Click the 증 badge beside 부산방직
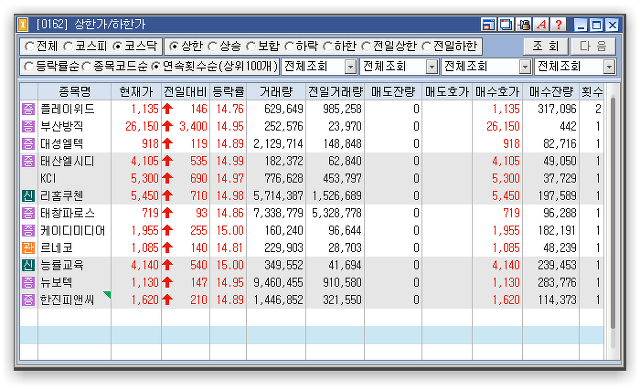The image size is (640, 389). 28,126
